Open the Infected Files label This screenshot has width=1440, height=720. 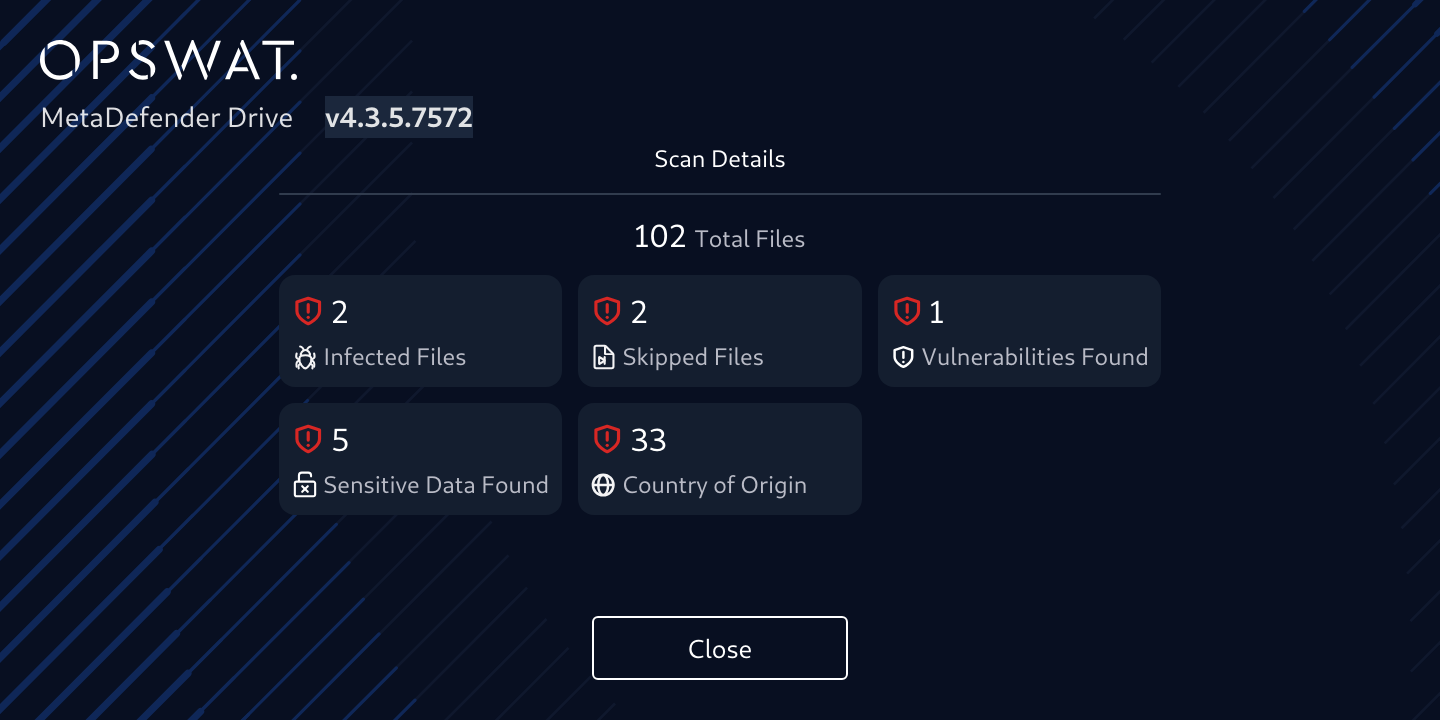point(395,358)
